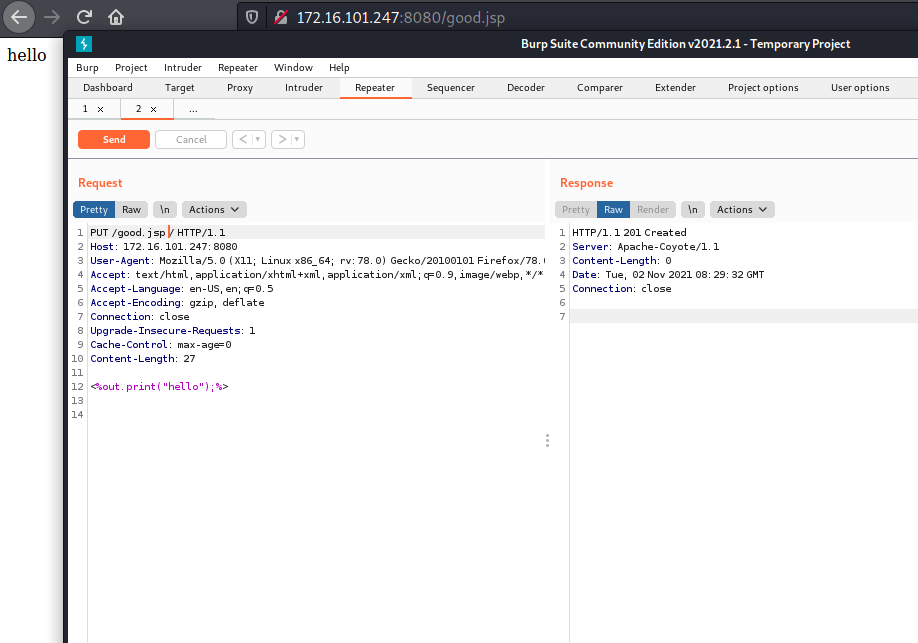Switch to the Dashboard tab
Image resolution: width=918 pixels, height=643 pixels.
[108, 88]
